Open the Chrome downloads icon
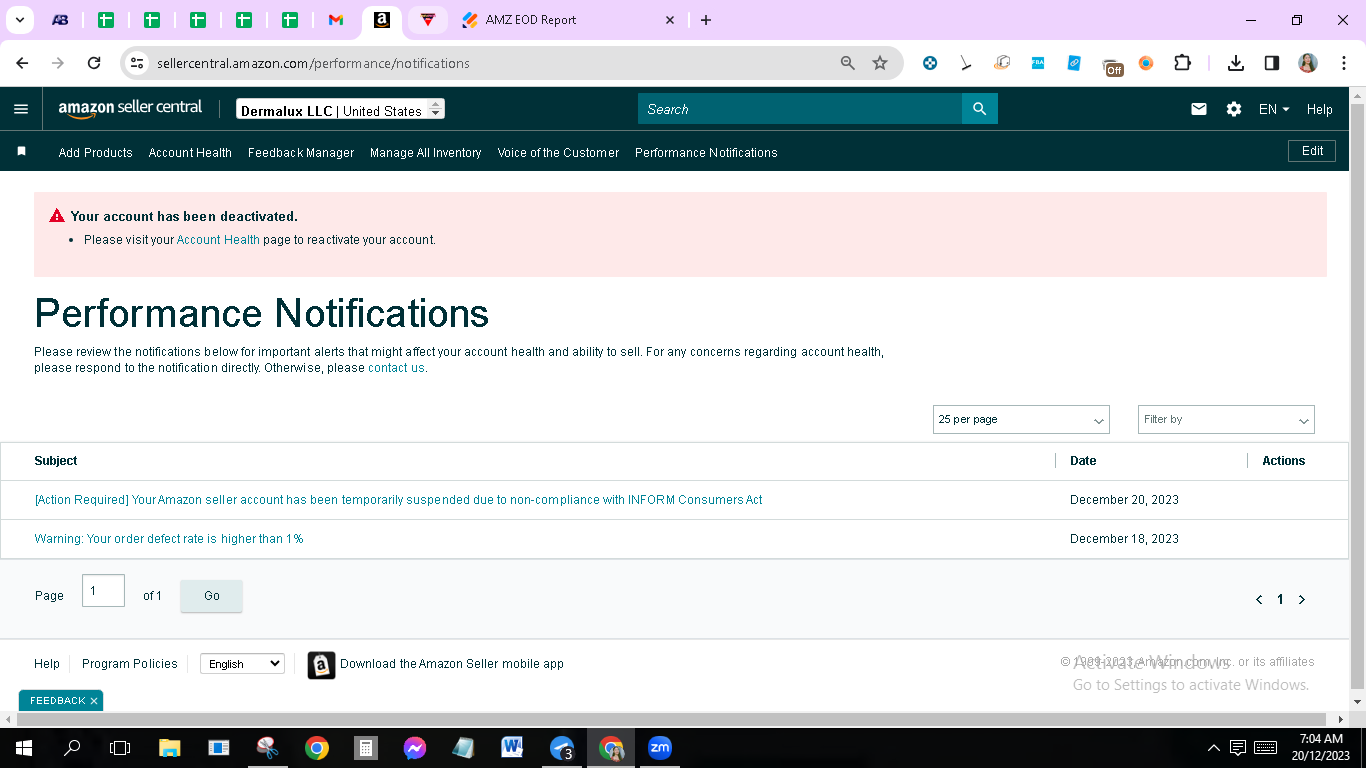The width and height of the screenshot is (1366, 768). tap(1236, 63)
